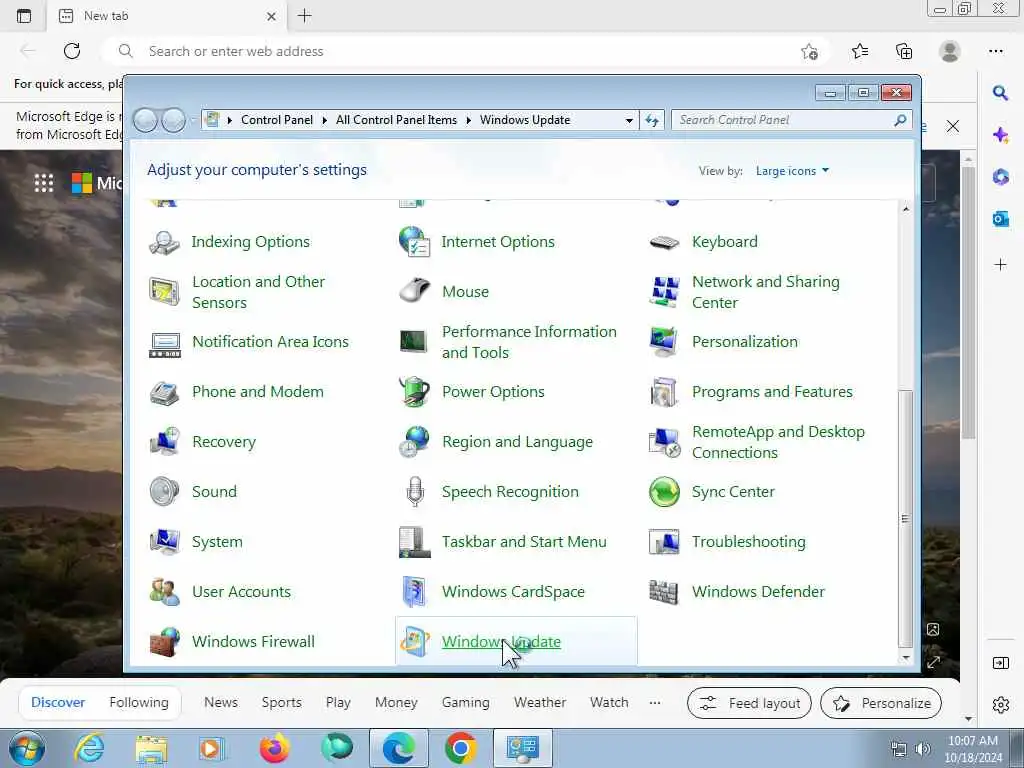The image size is (1024, 768).
Task: Open a new tab in Edge
Action: pyautogui.click(x=304, y=16)
